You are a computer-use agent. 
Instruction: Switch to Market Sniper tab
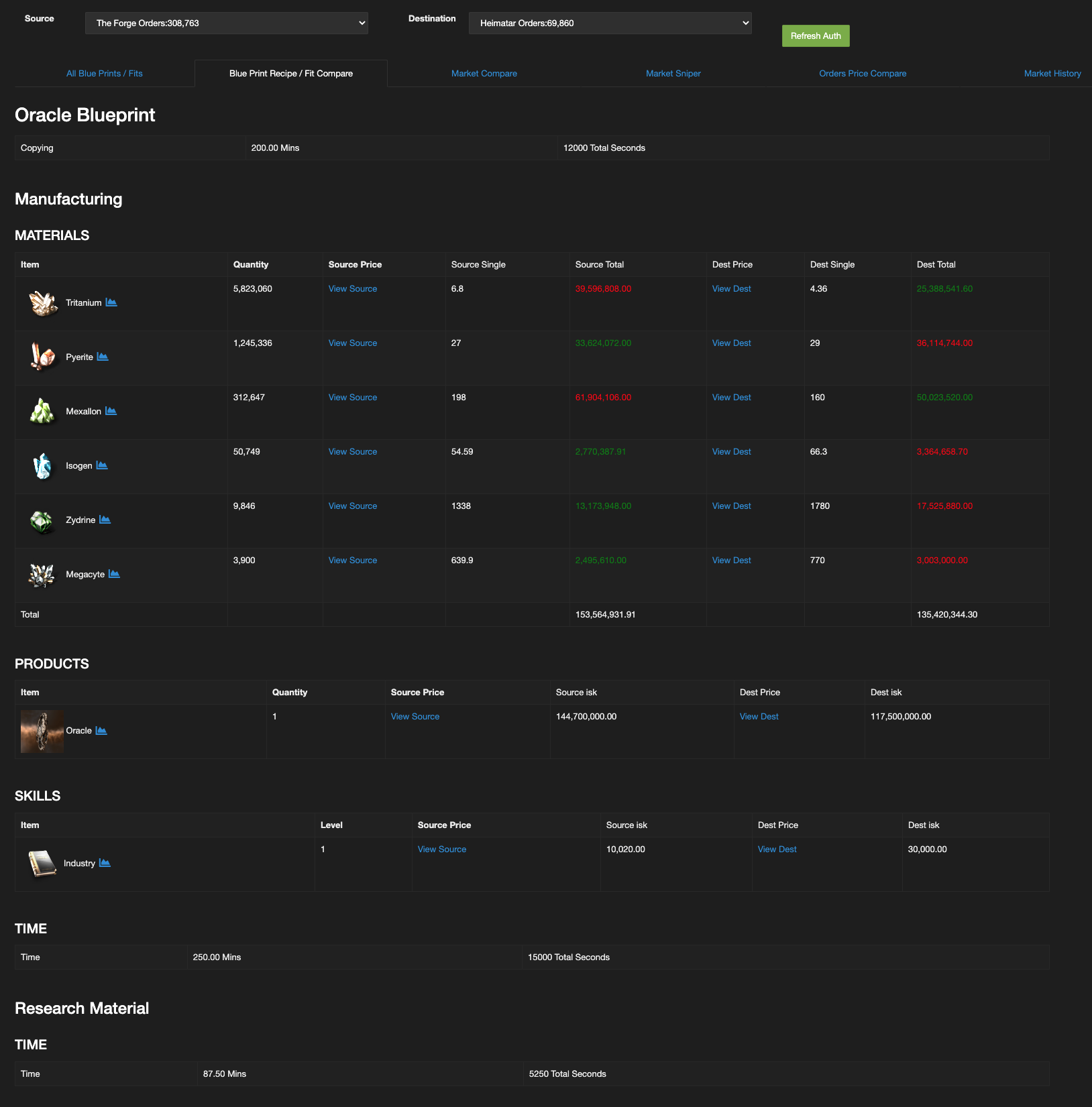click(673, 74)
